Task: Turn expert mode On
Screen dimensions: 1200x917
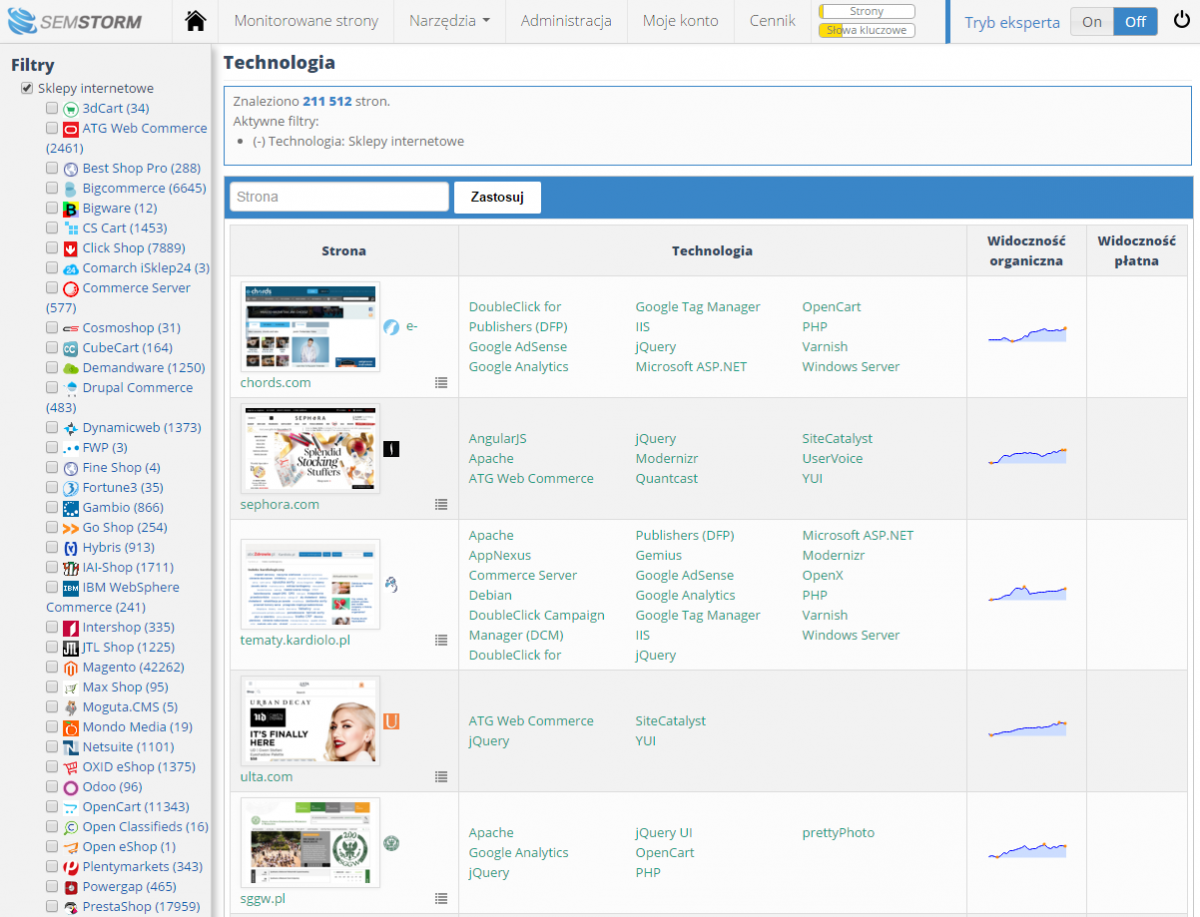Action: pos(1092,22)
